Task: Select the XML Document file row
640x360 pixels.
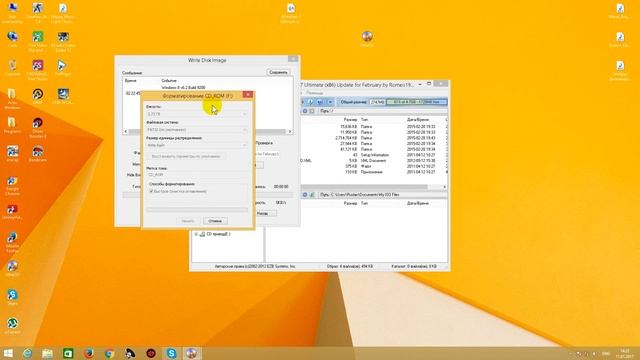Action: point(373,161)
